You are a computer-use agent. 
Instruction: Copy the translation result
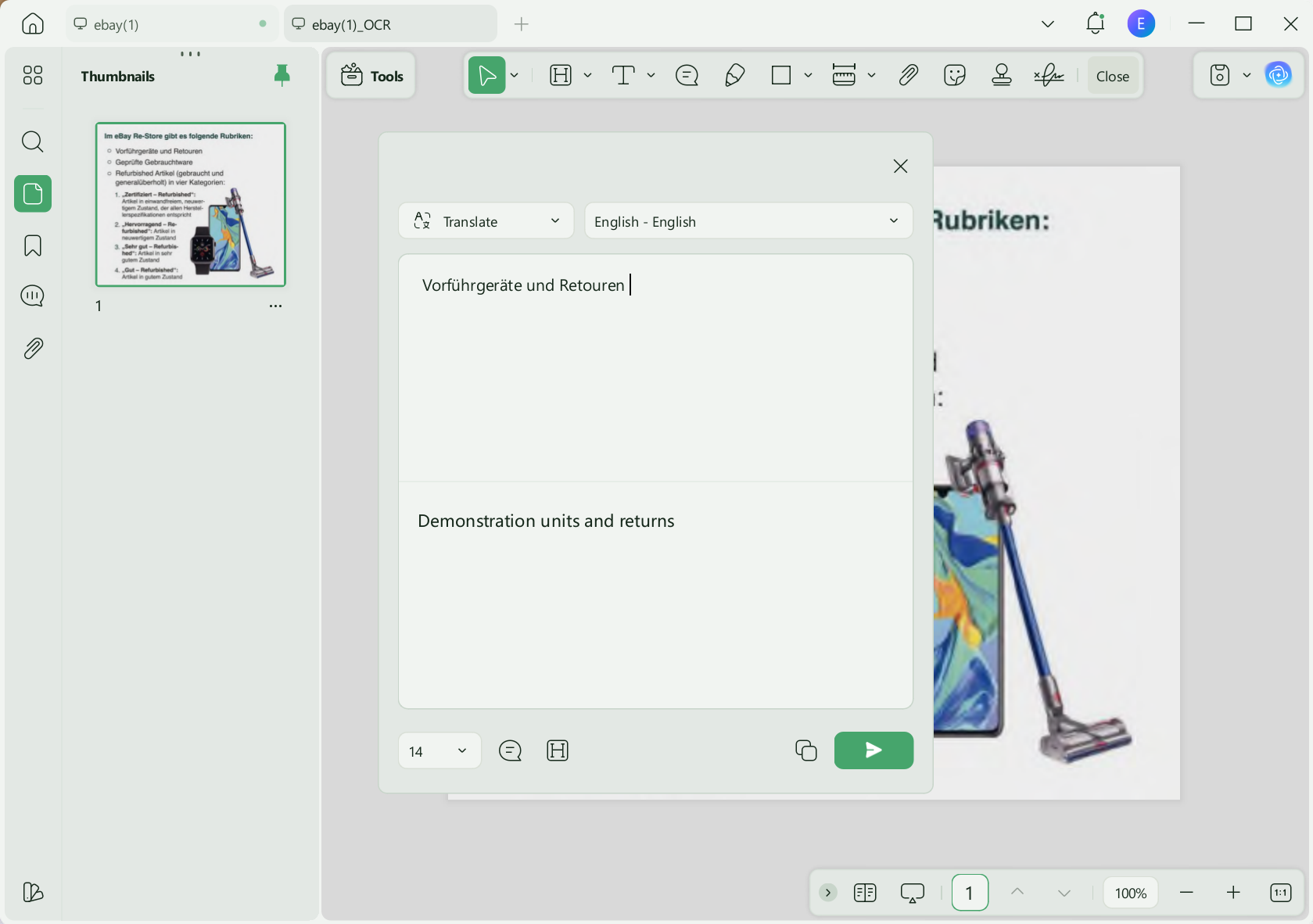pos(806,750)
